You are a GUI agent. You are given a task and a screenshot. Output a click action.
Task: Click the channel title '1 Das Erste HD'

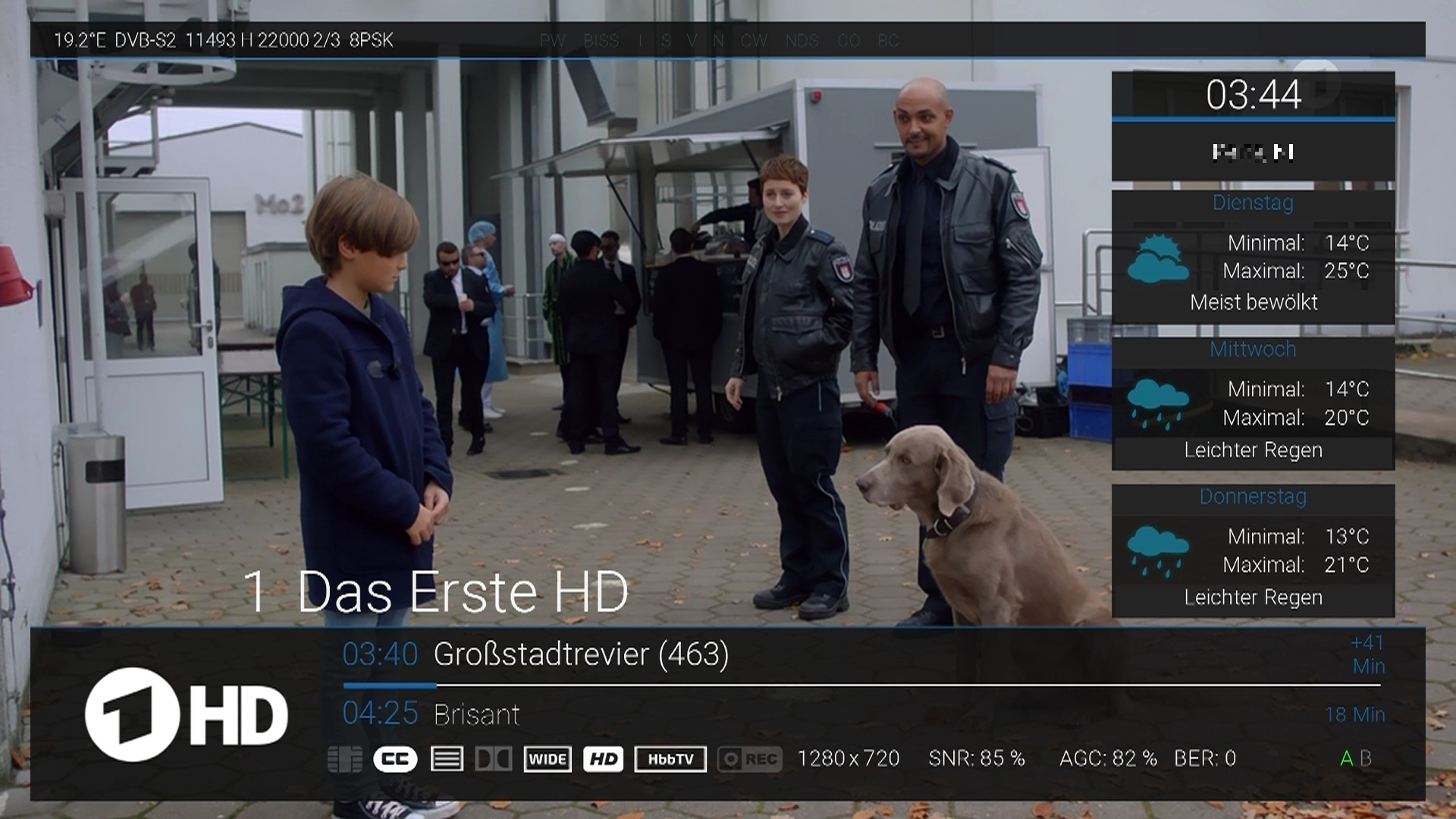point(436,591)
